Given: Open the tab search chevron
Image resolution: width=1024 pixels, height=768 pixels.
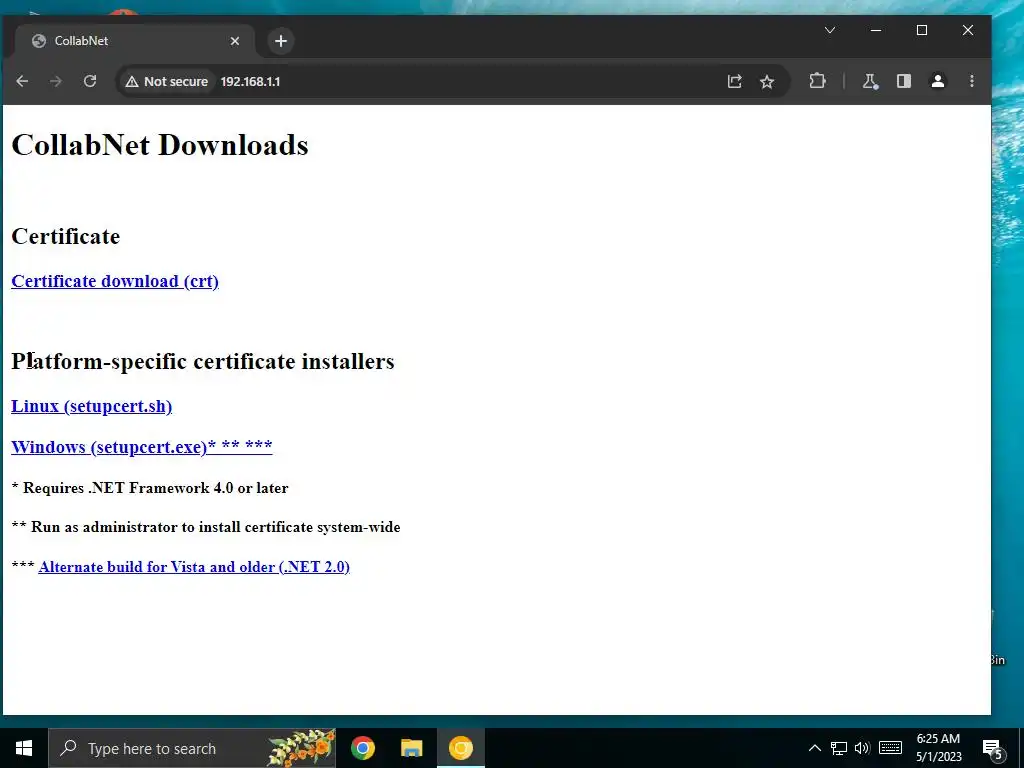Looking at the screenshot, I should pyautogui.click(x=830, y=30).
